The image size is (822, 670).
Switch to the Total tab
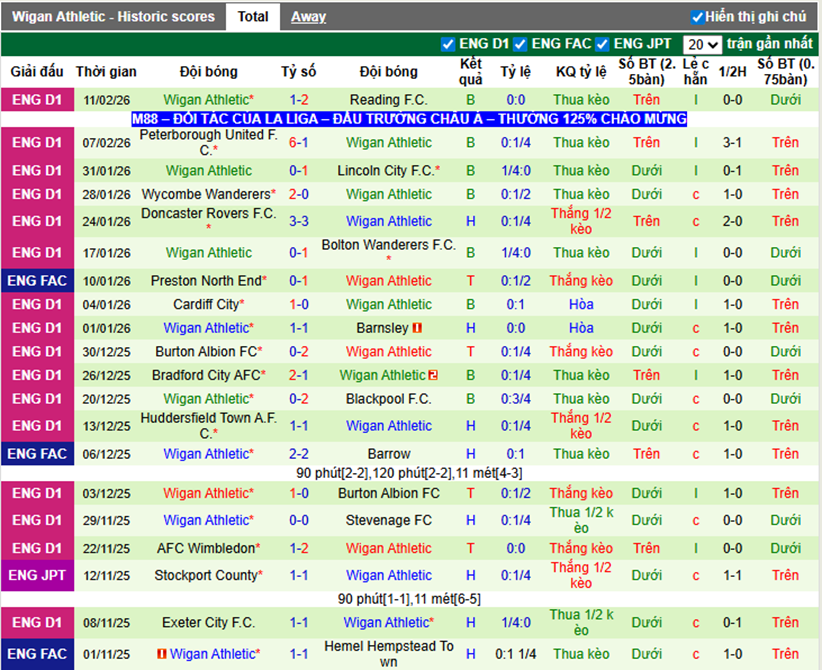253,17
